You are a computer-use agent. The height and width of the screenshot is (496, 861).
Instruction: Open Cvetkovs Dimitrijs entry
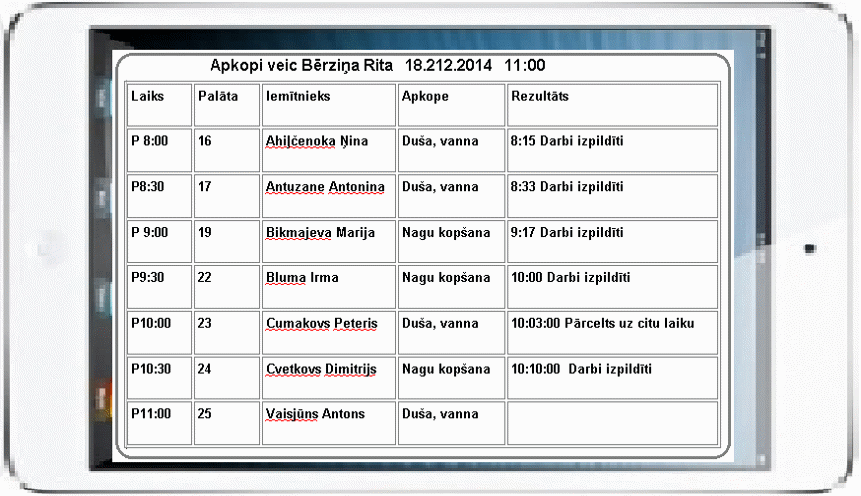pyautogui.click(x=321, y=369)
